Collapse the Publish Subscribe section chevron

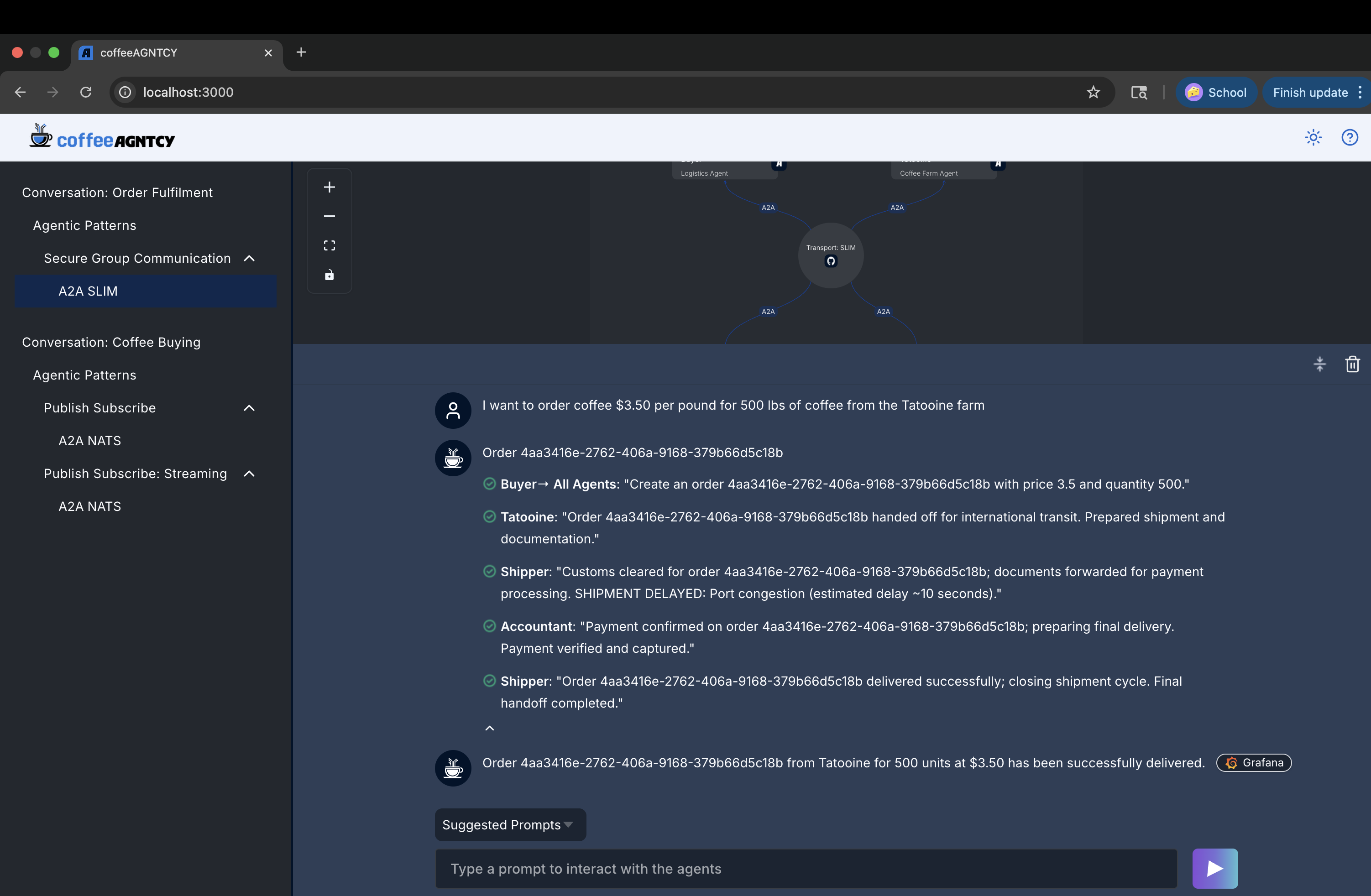point(250,408)
